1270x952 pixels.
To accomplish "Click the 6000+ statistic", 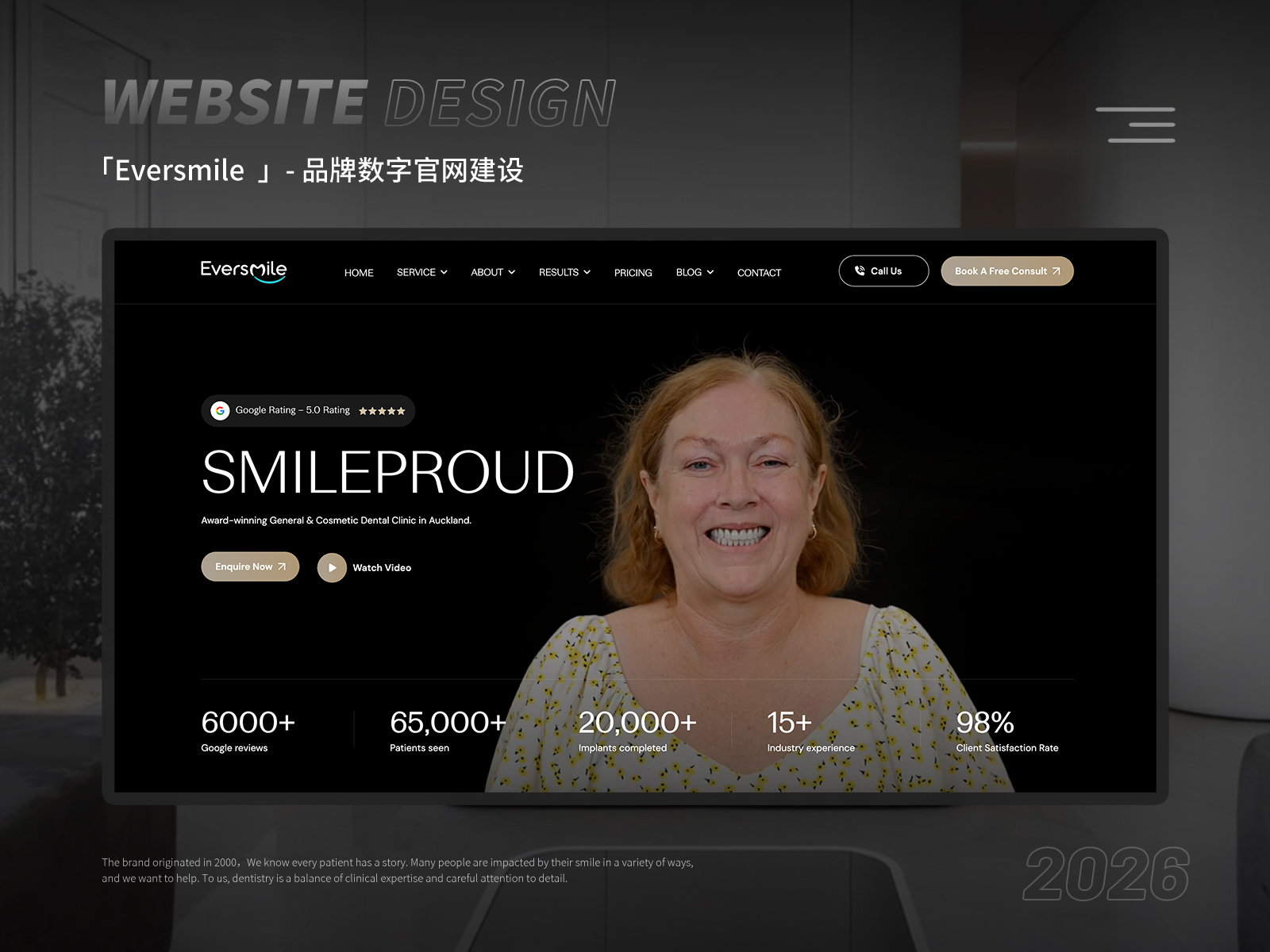I will (x=248, y=722).
